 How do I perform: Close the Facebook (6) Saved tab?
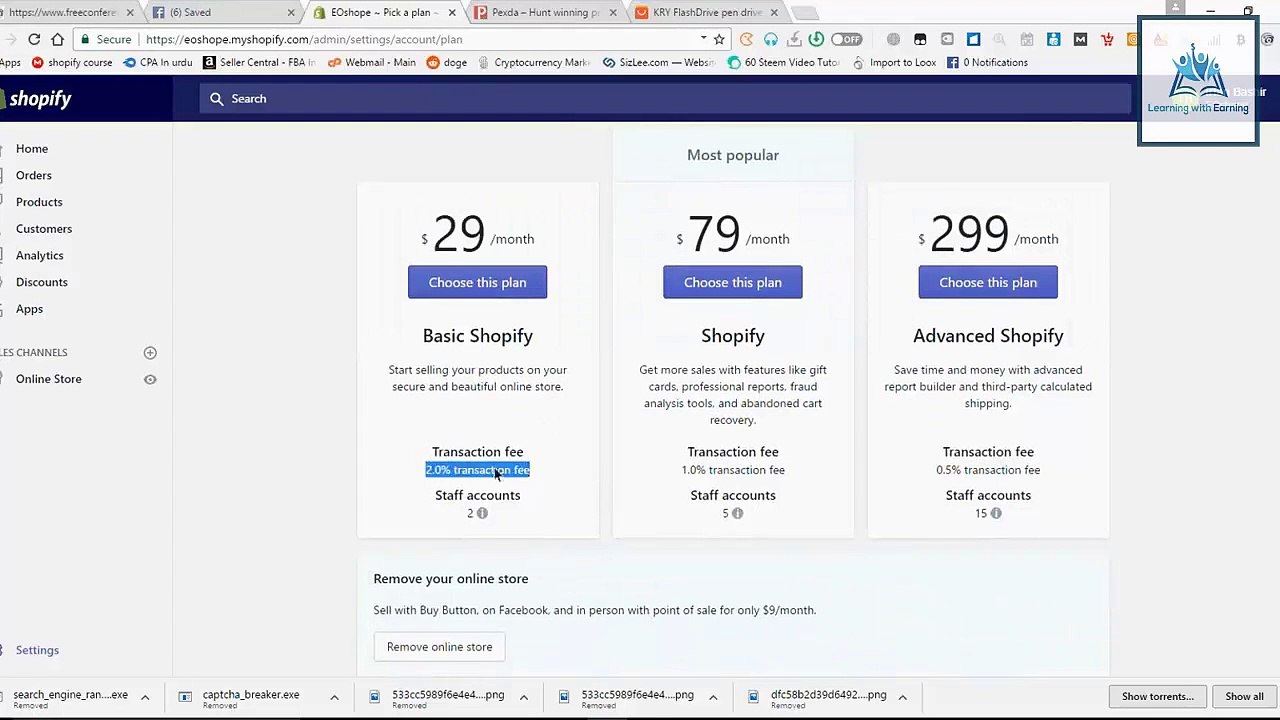(291, 13)
